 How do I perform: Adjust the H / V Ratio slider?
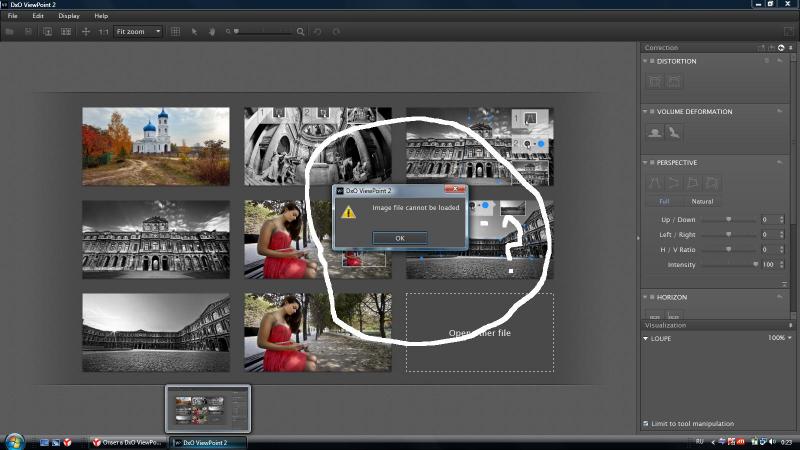(x=729, y=249)
